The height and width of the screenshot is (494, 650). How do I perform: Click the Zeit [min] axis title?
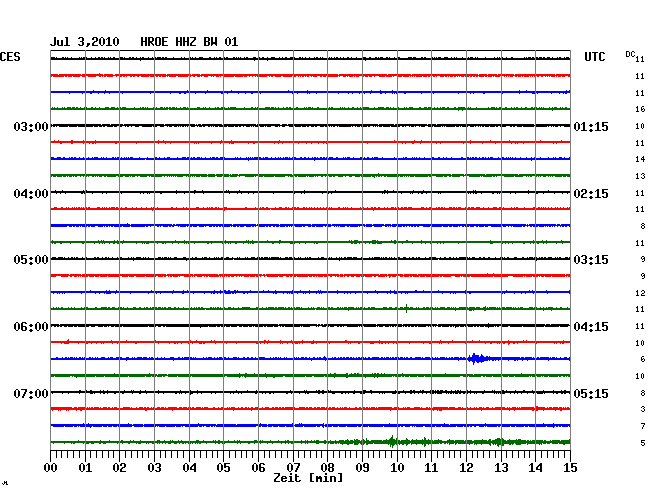click(308, 478)
